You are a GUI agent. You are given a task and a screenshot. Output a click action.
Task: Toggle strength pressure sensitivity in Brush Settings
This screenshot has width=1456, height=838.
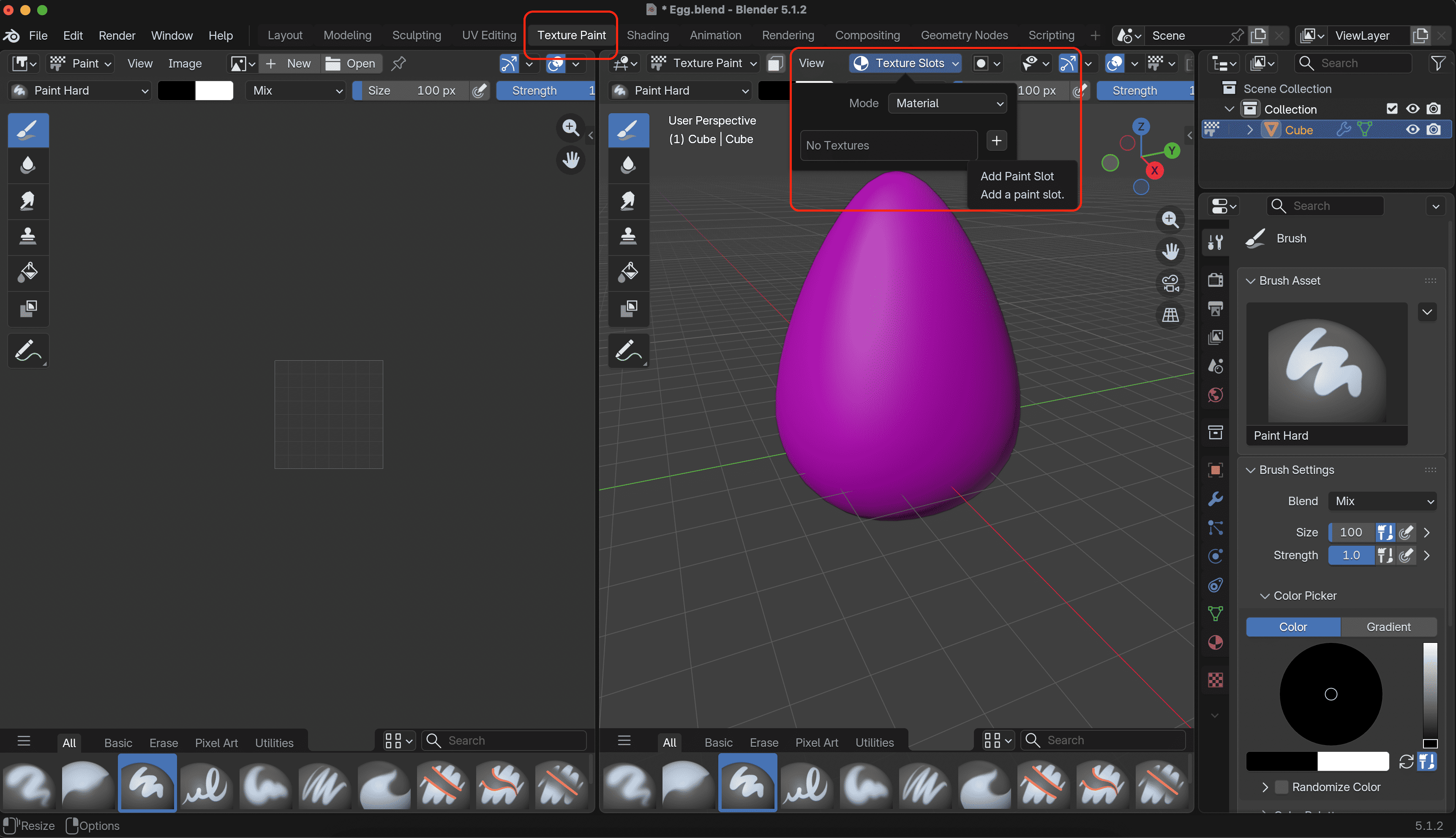pyautogui.click(x=1407, y=555)
